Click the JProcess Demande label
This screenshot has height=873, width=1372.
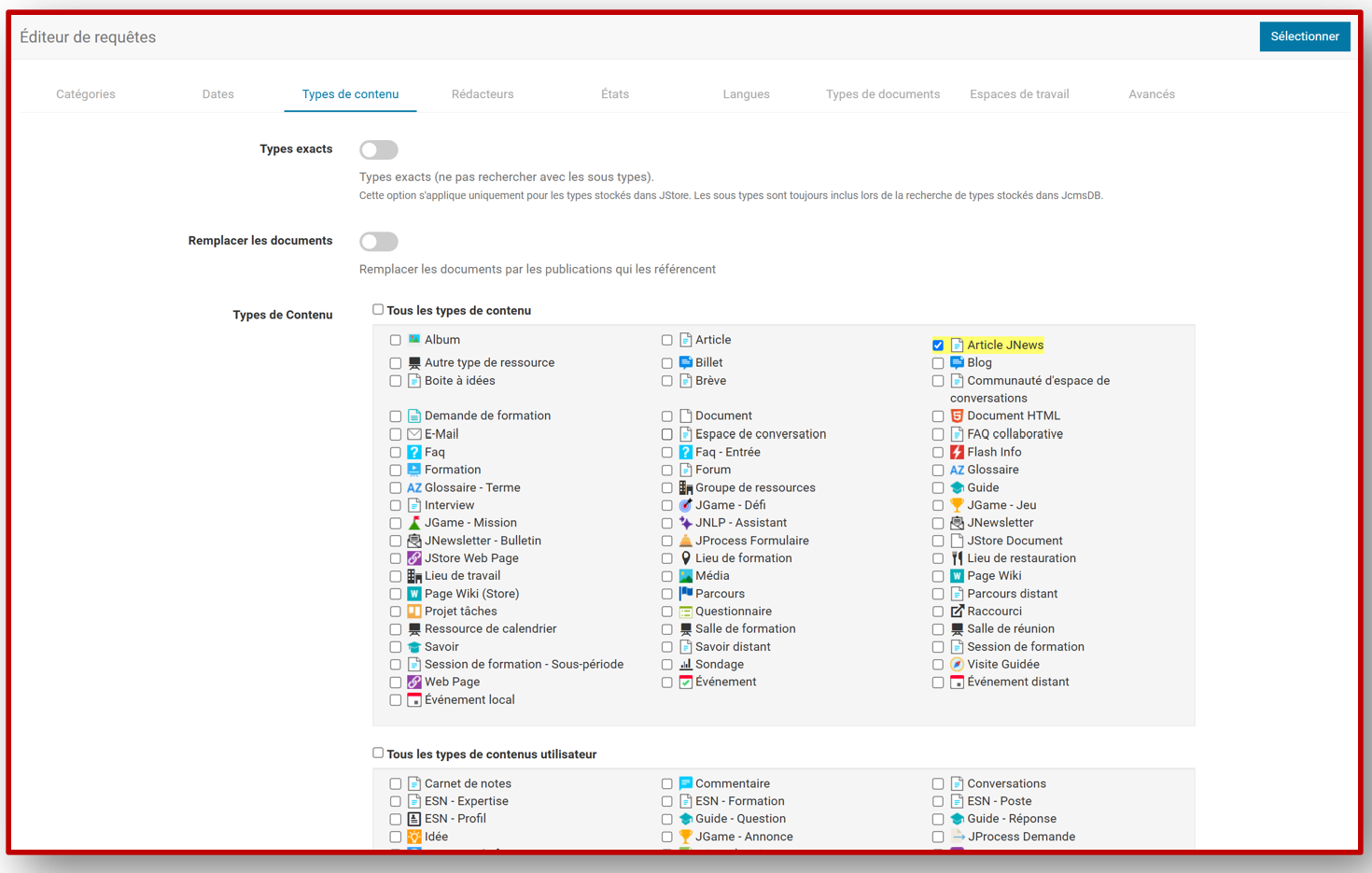pyautogui.click(x=1021, y=837)
